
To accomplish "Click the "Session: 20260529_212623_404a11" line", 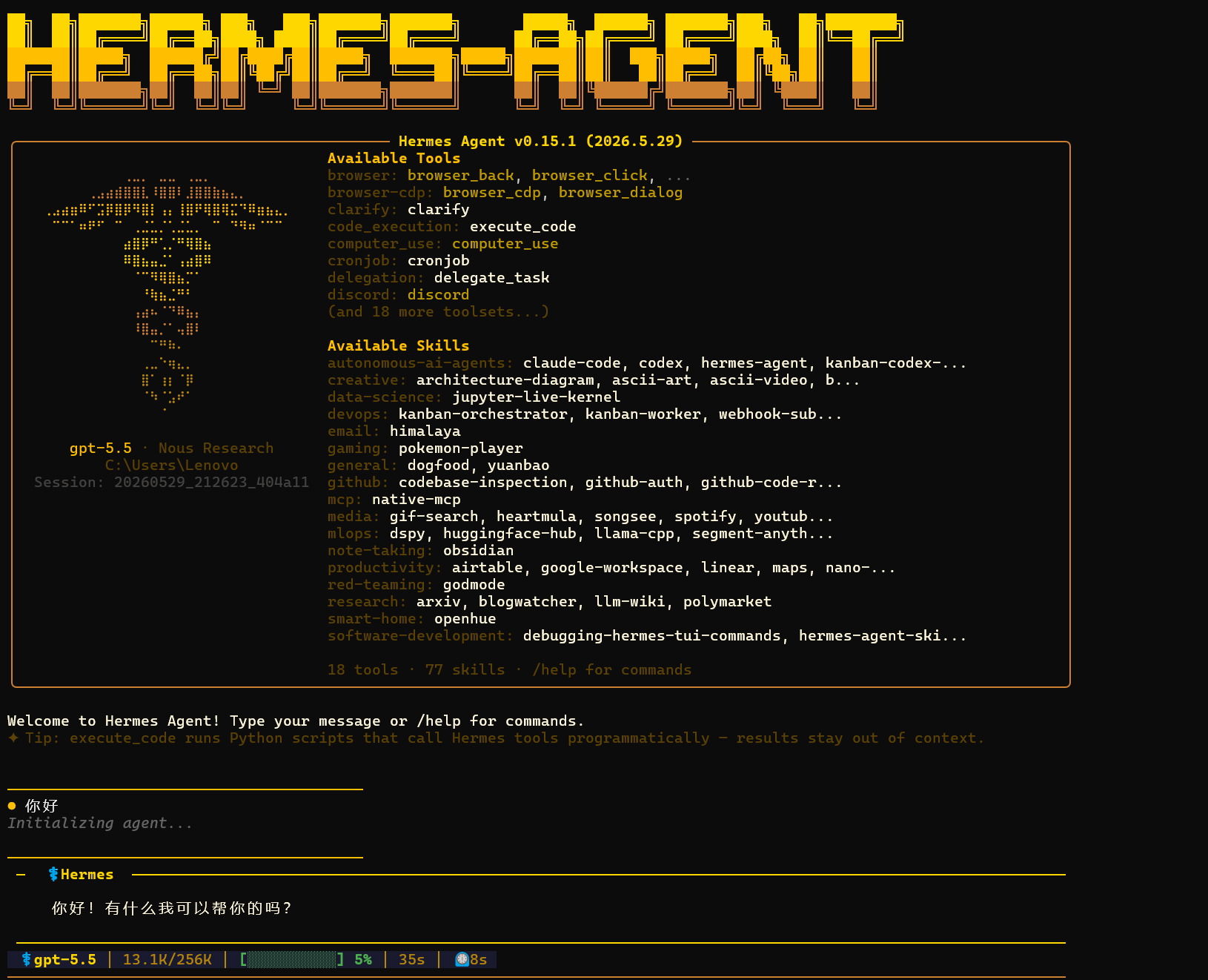I will [x=172, y=483].
